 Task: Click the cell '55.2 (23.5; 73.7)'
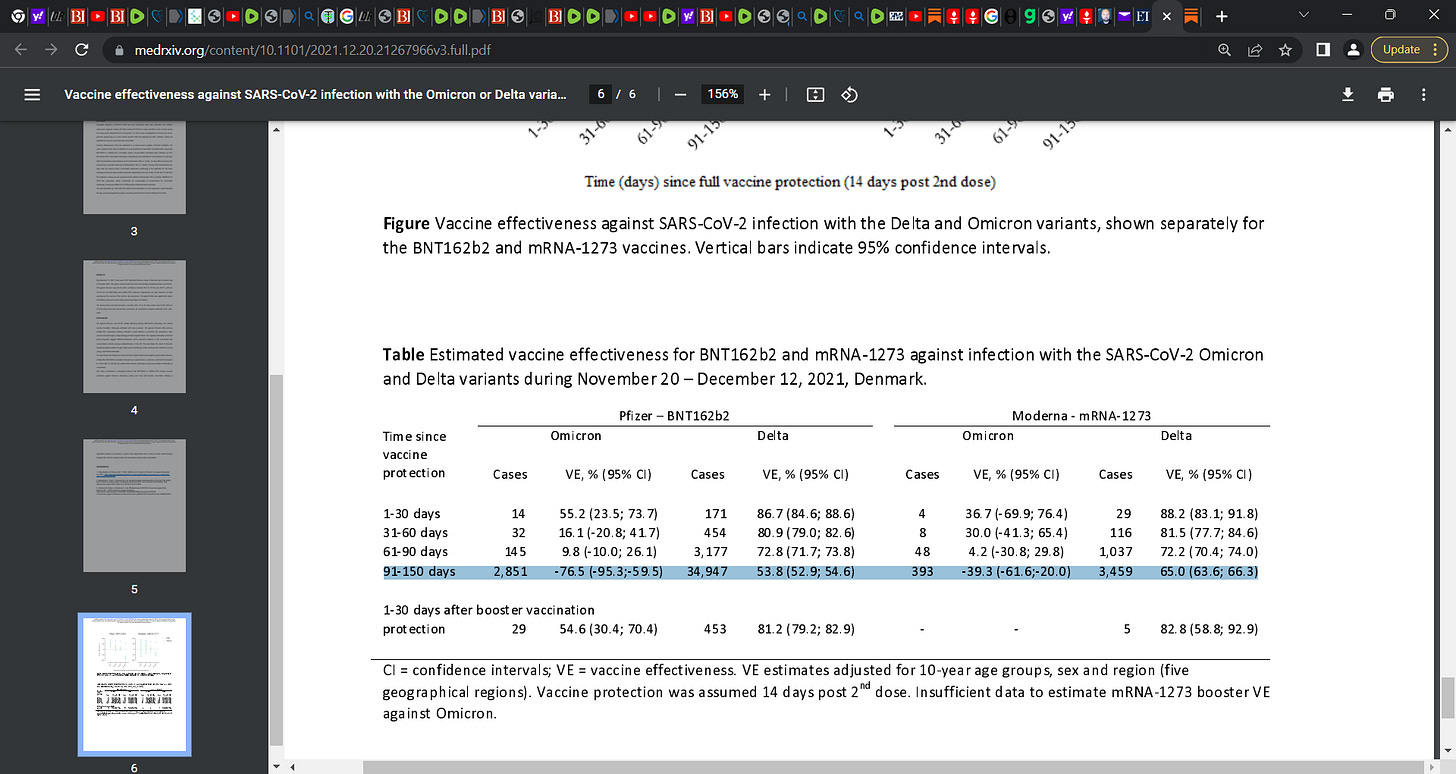coord(607,513)
